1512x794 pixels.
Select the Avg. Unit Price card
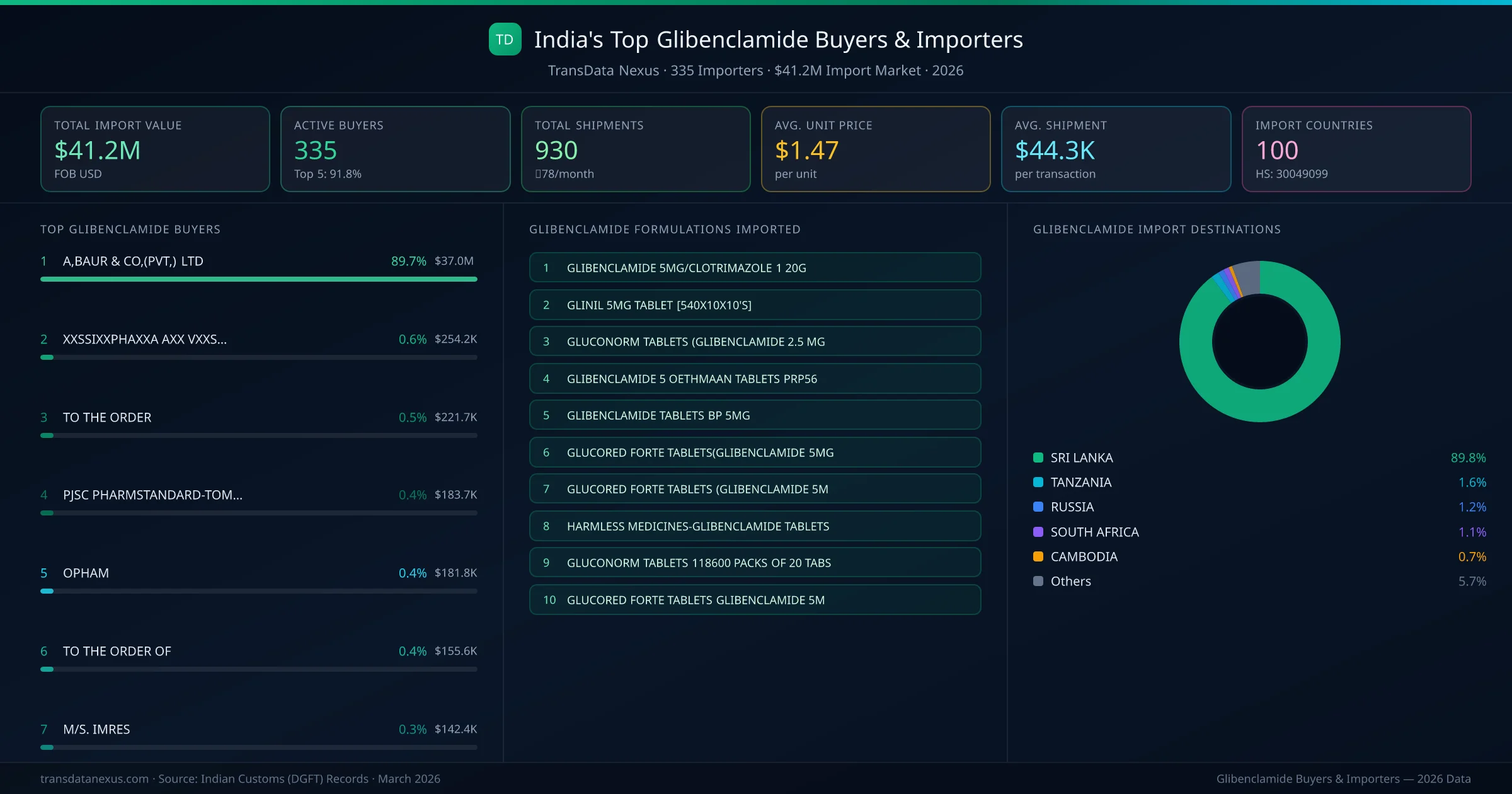(876, 149)
